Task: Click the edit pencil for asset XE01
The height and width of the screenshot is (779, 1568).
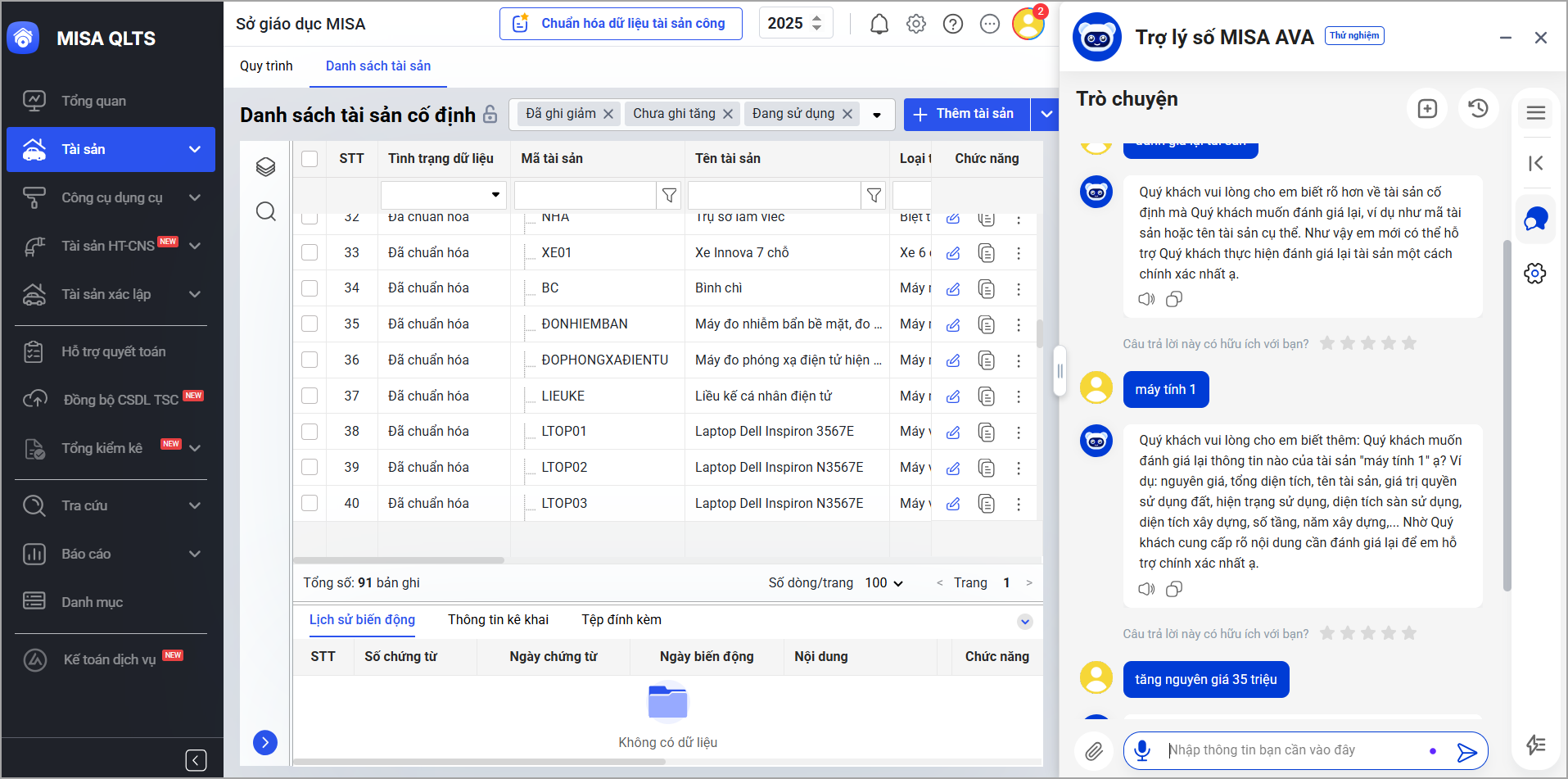Action: click(x=953, y=253)
